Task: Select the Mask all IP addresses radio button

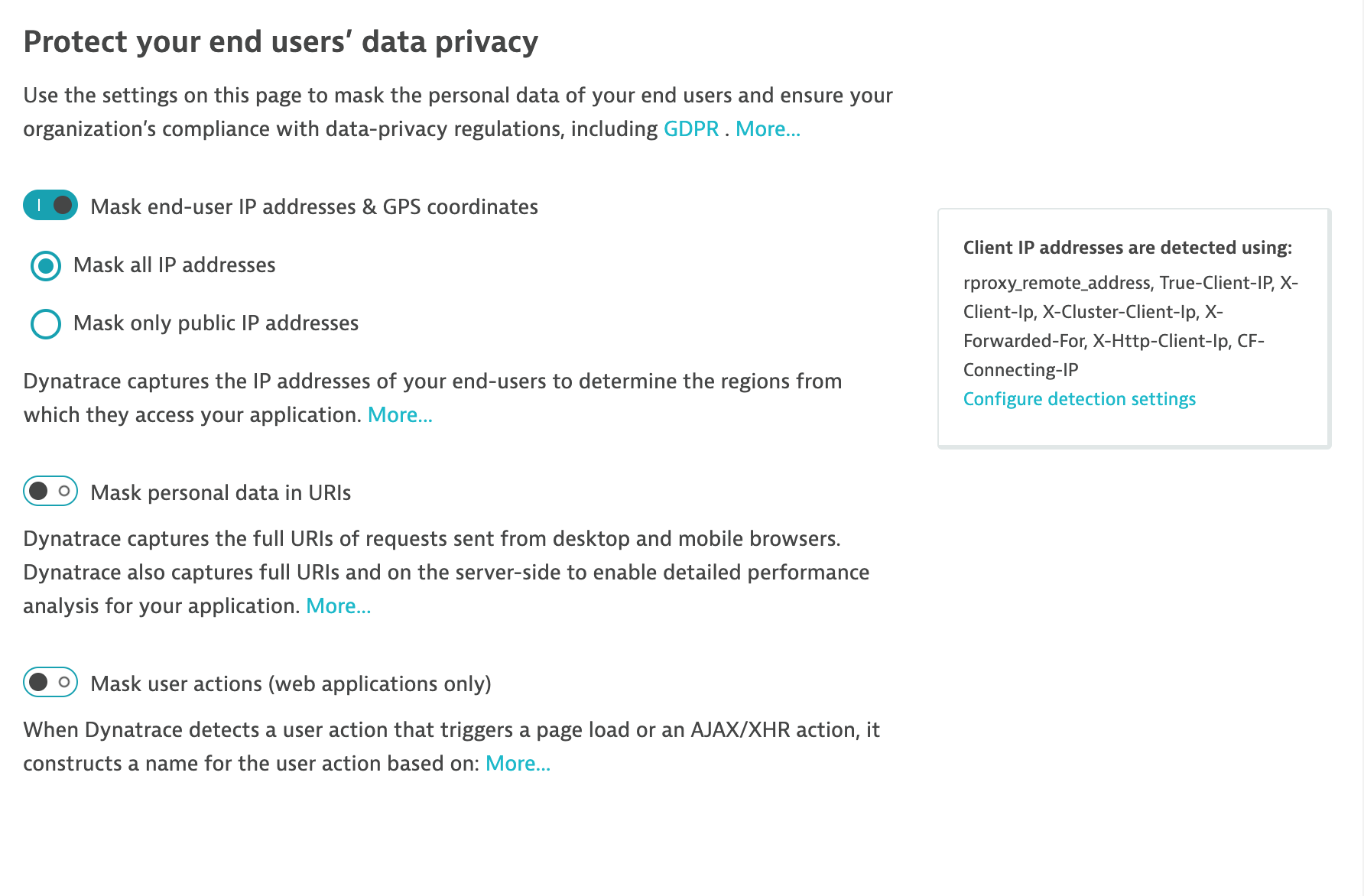Action: 46,266
